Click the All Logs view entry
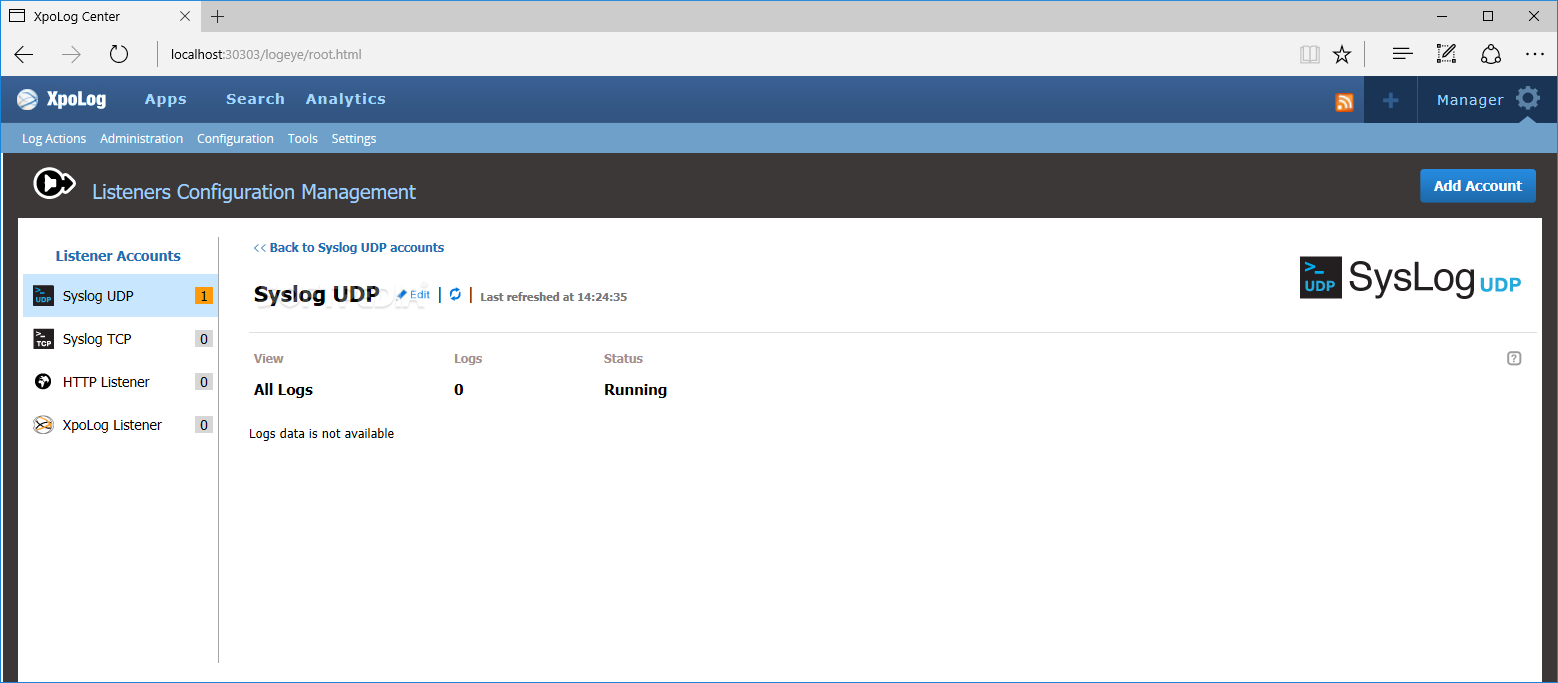 point(283,390)
